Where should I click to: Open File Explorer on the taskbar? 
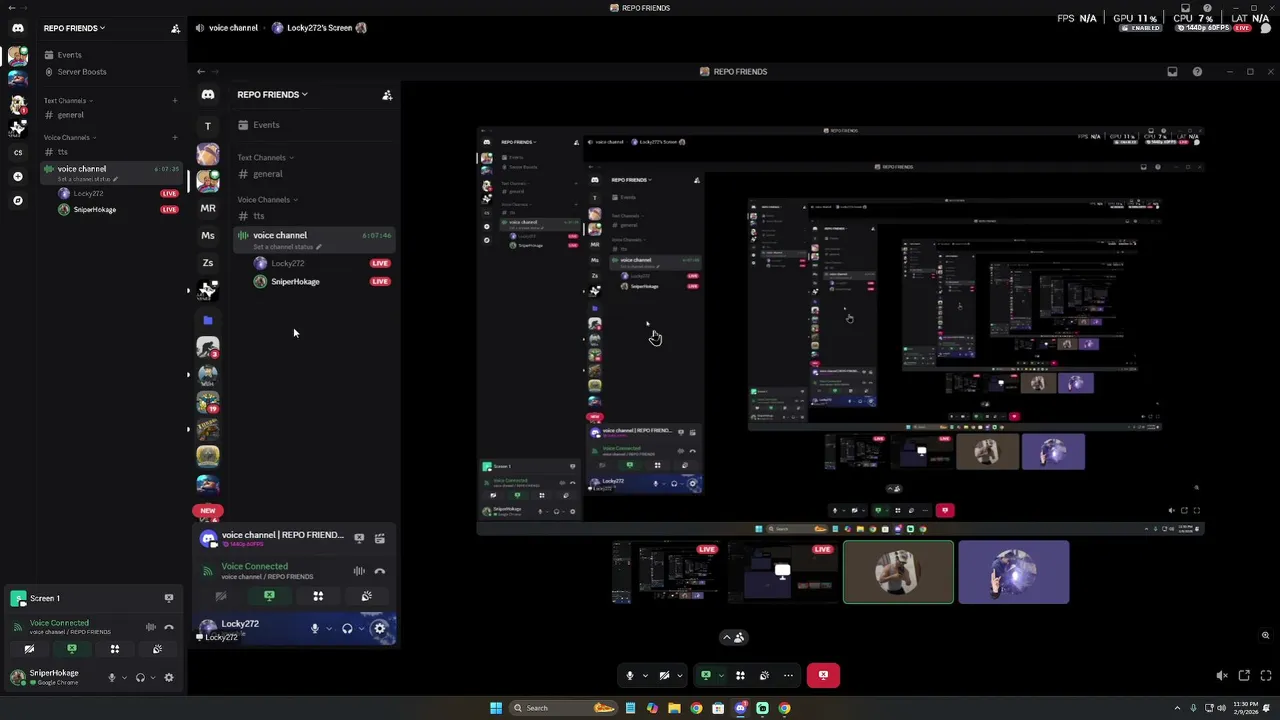[x=674, y=708]
